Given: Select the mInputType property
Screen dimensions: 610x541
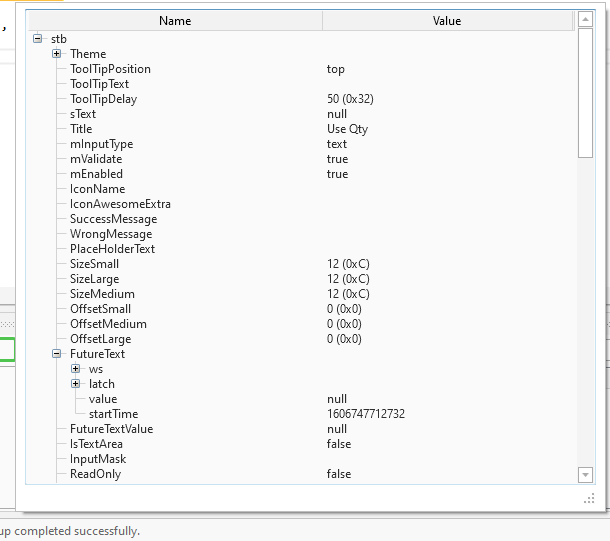Looking at the screenshot, I should point(101,144).
